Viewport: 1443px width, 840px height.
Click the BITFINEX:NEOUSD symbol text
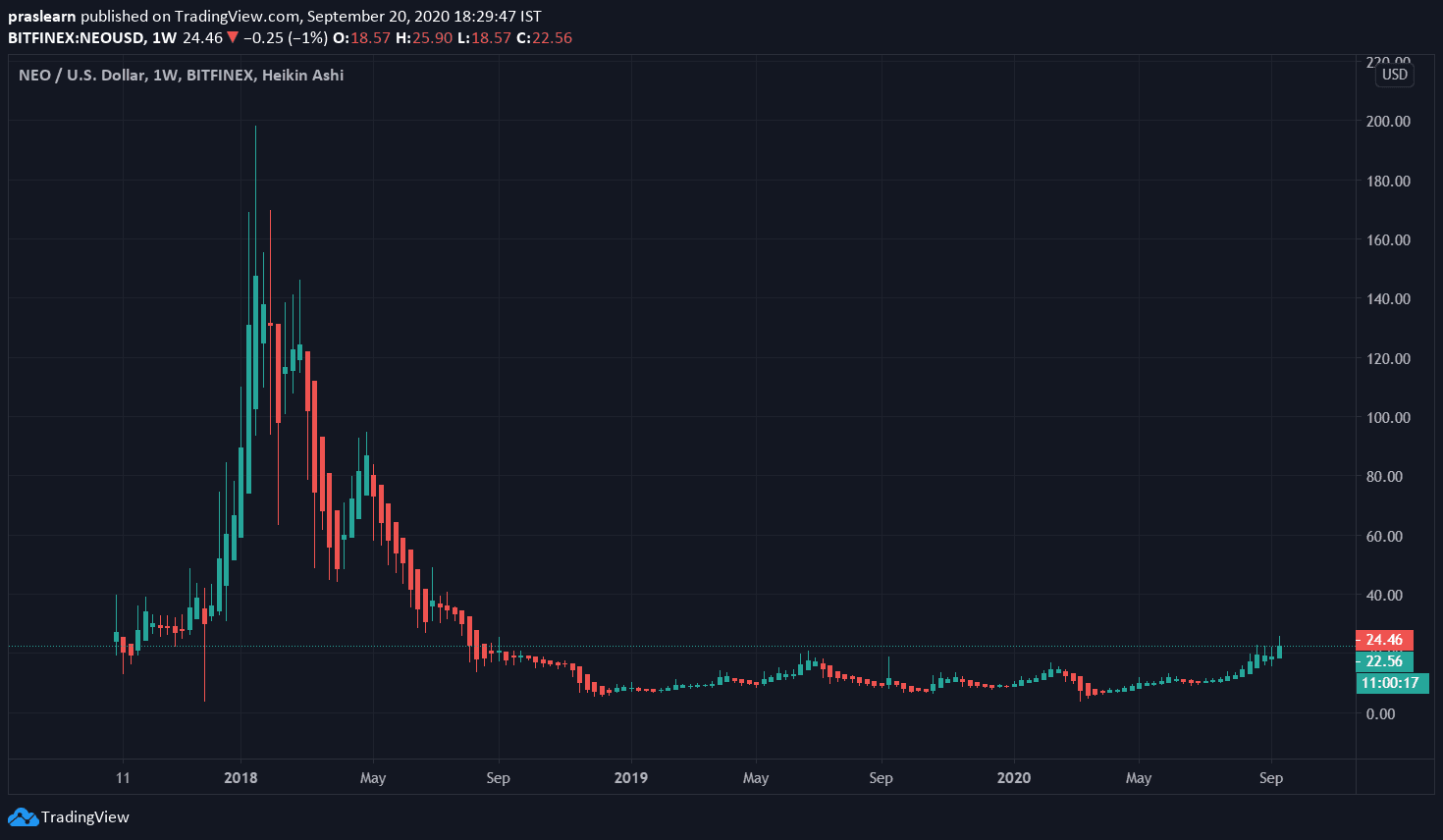coord(77,38)
